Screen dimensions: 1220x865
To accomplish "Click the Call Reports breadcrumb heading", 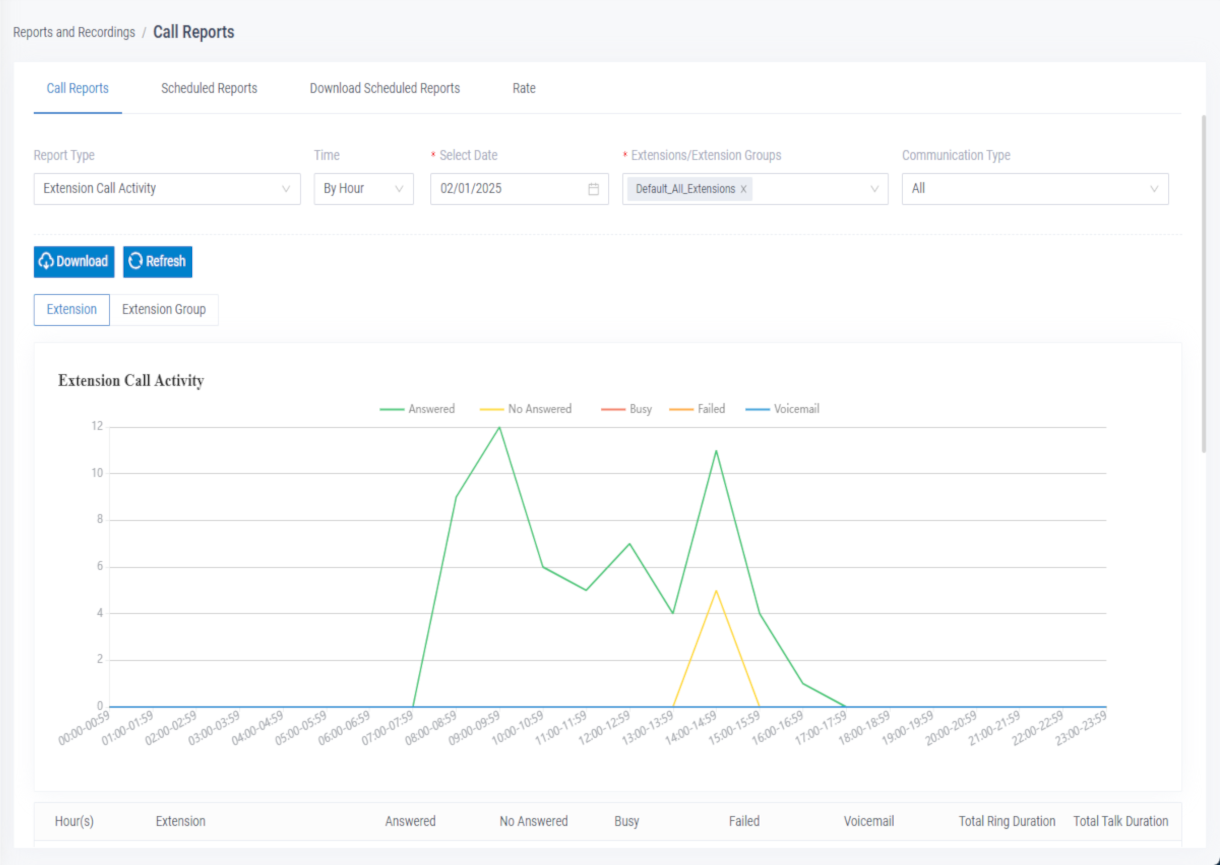I will pyautogui.click(x=194, y=32).
